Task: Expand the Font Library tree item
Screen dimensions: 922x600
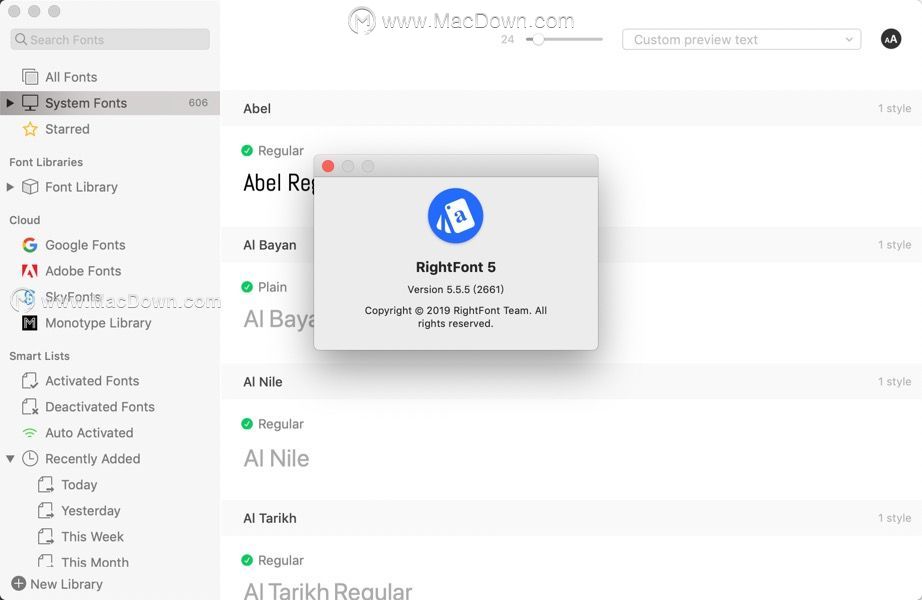Action: (x=10, y=187)
